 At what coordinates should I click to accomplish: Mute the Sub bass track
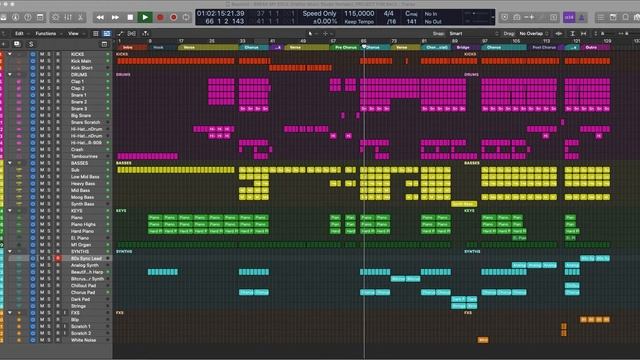pos(42,170)
